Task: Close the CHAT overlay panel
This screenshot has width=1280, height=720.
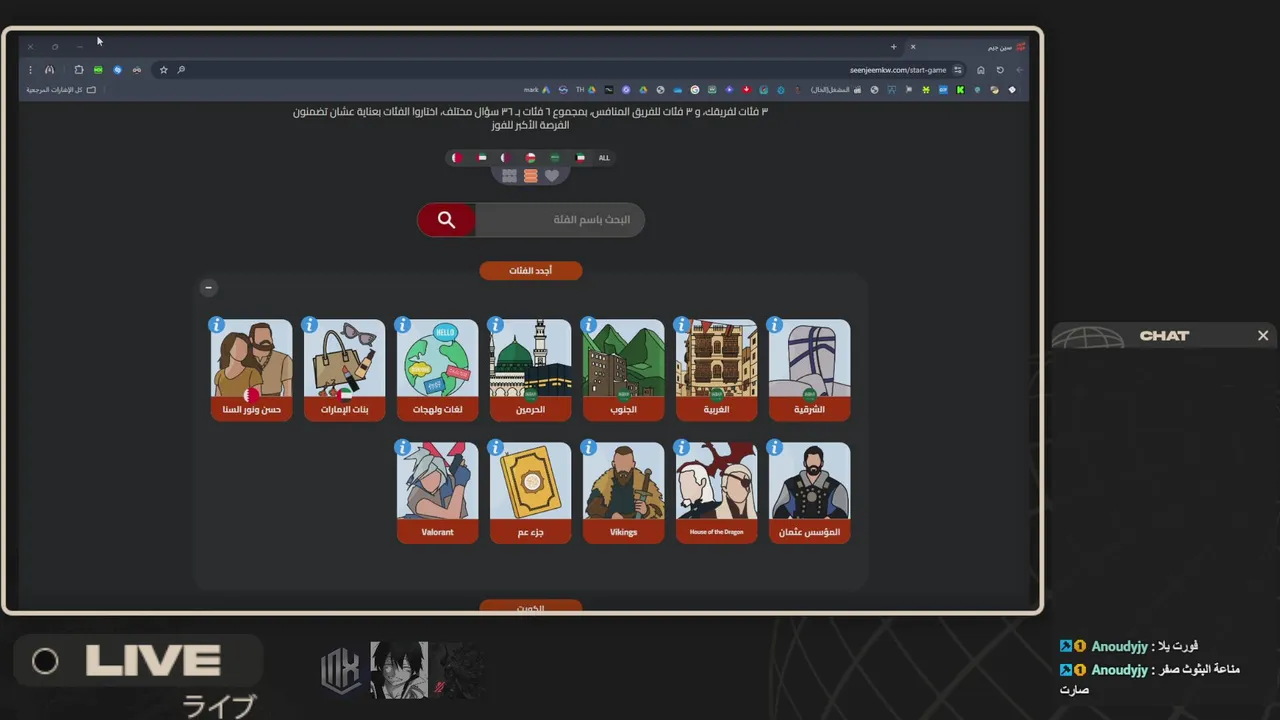Action: click(1263, 336)
